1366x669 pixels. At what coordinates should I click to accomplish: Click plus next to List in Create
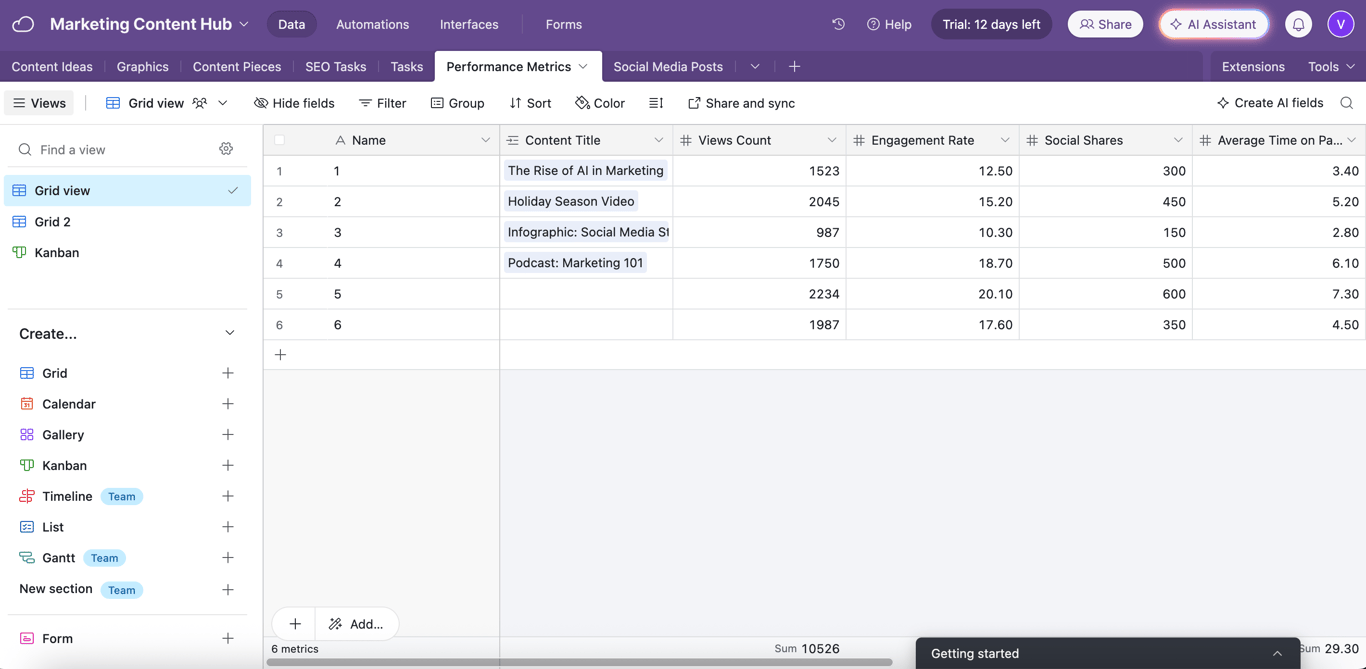pyautogui.click(x=228, y=527)
